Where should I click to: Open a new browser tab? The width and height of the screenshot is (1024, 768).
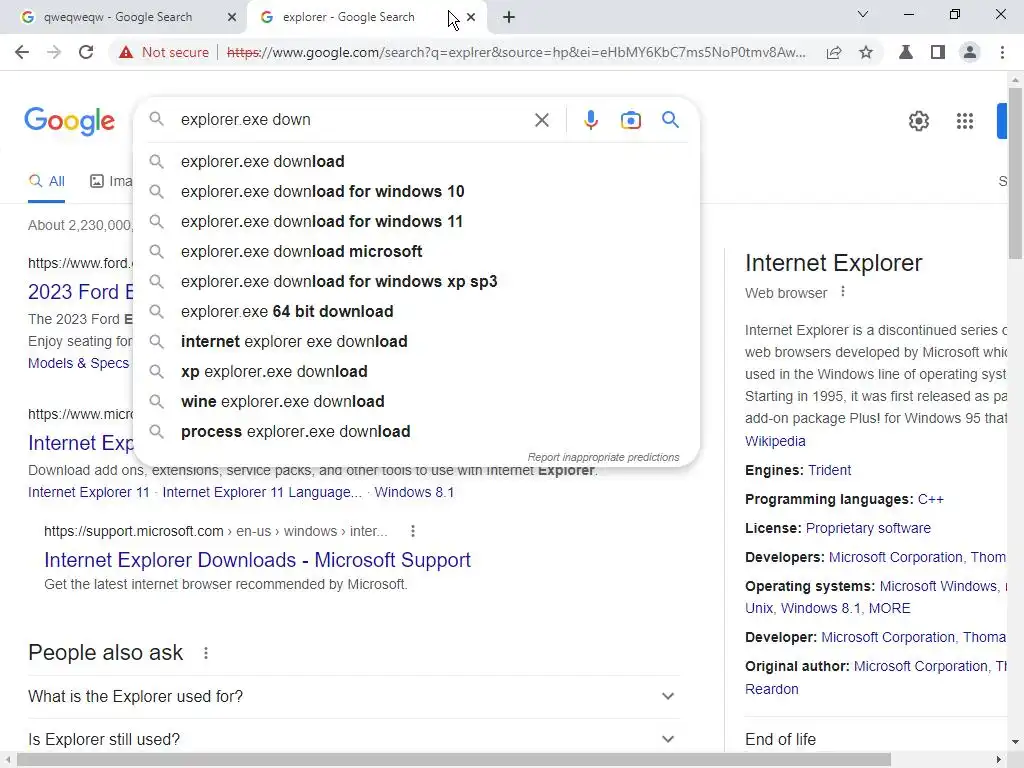[x=509, y=17]
